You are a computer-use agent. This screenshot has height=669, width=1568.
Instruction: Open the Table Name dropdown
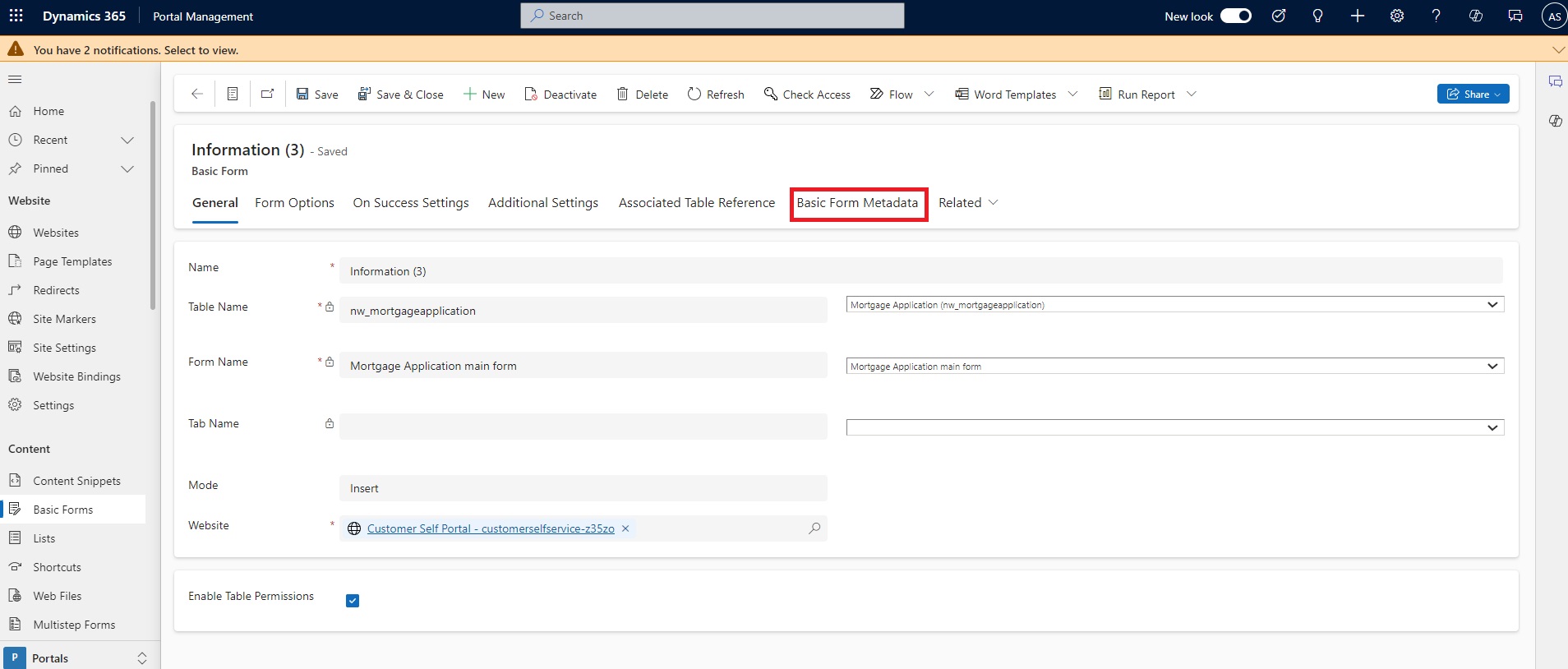[1174, 305]
